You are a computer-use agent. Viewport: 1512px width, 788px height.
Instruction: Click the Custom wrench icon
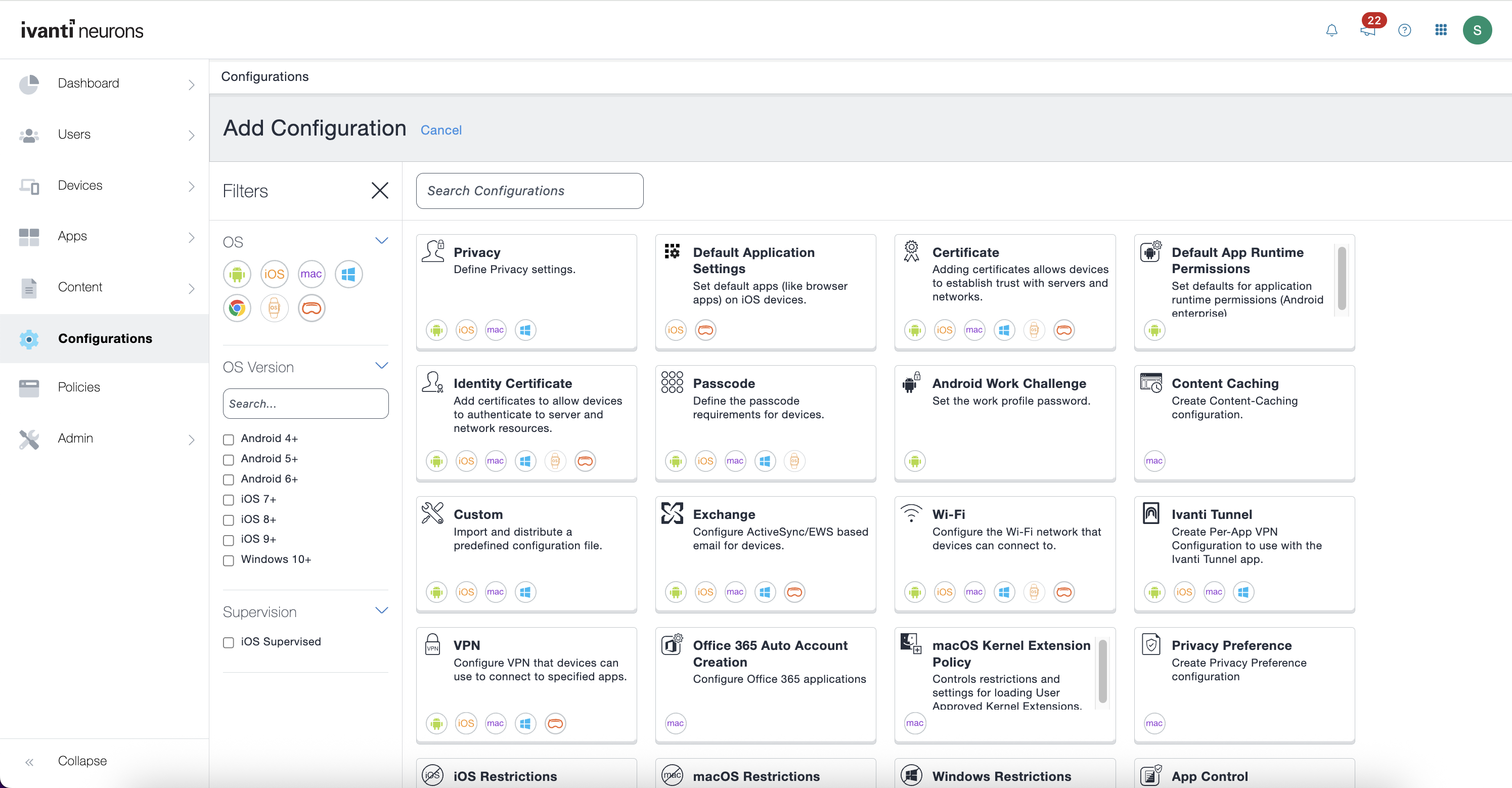click(432, 513)
